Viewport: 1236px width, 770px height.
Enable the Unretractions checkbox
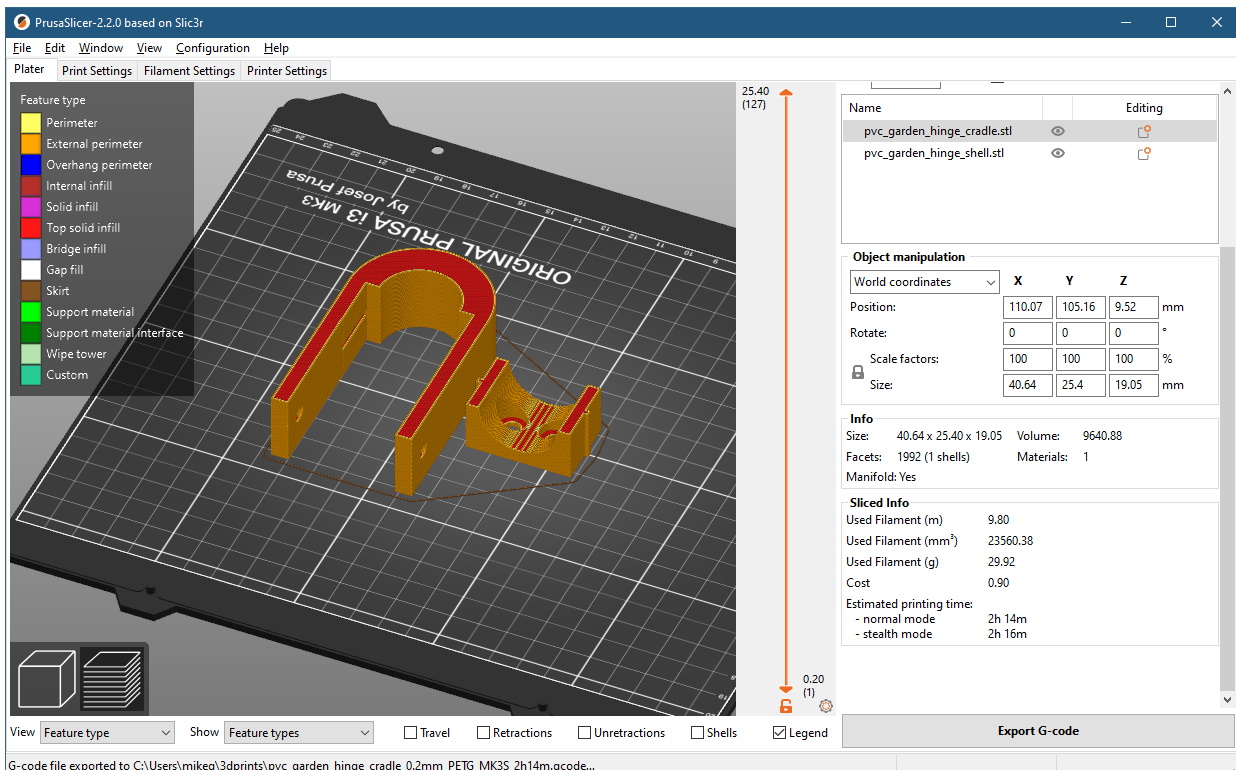point(585,733)
